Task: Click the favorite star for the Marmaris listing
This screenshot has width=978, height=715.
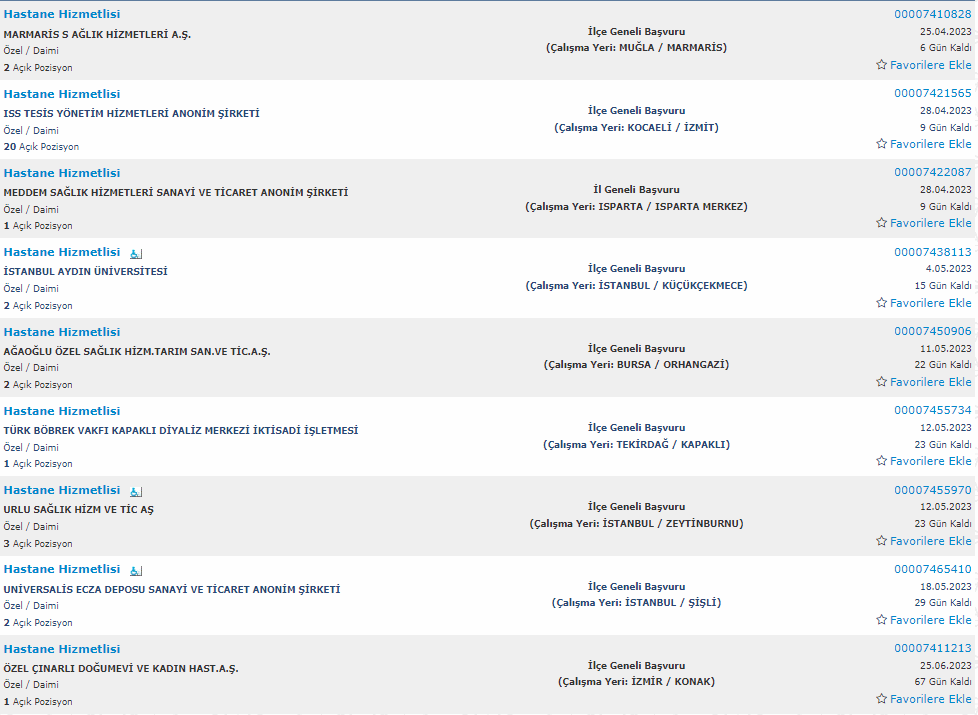Action: click(881, 65)
